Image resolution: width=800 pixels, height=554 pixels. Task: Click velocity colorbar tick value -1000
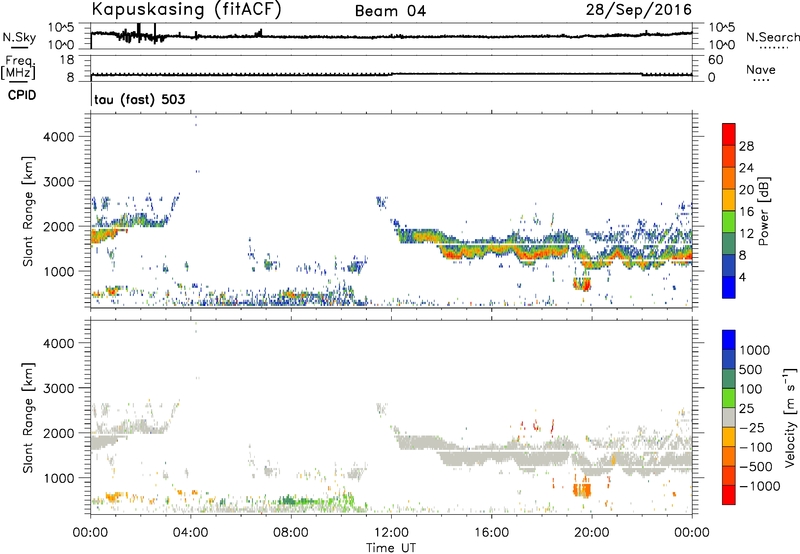coord(760,486)
